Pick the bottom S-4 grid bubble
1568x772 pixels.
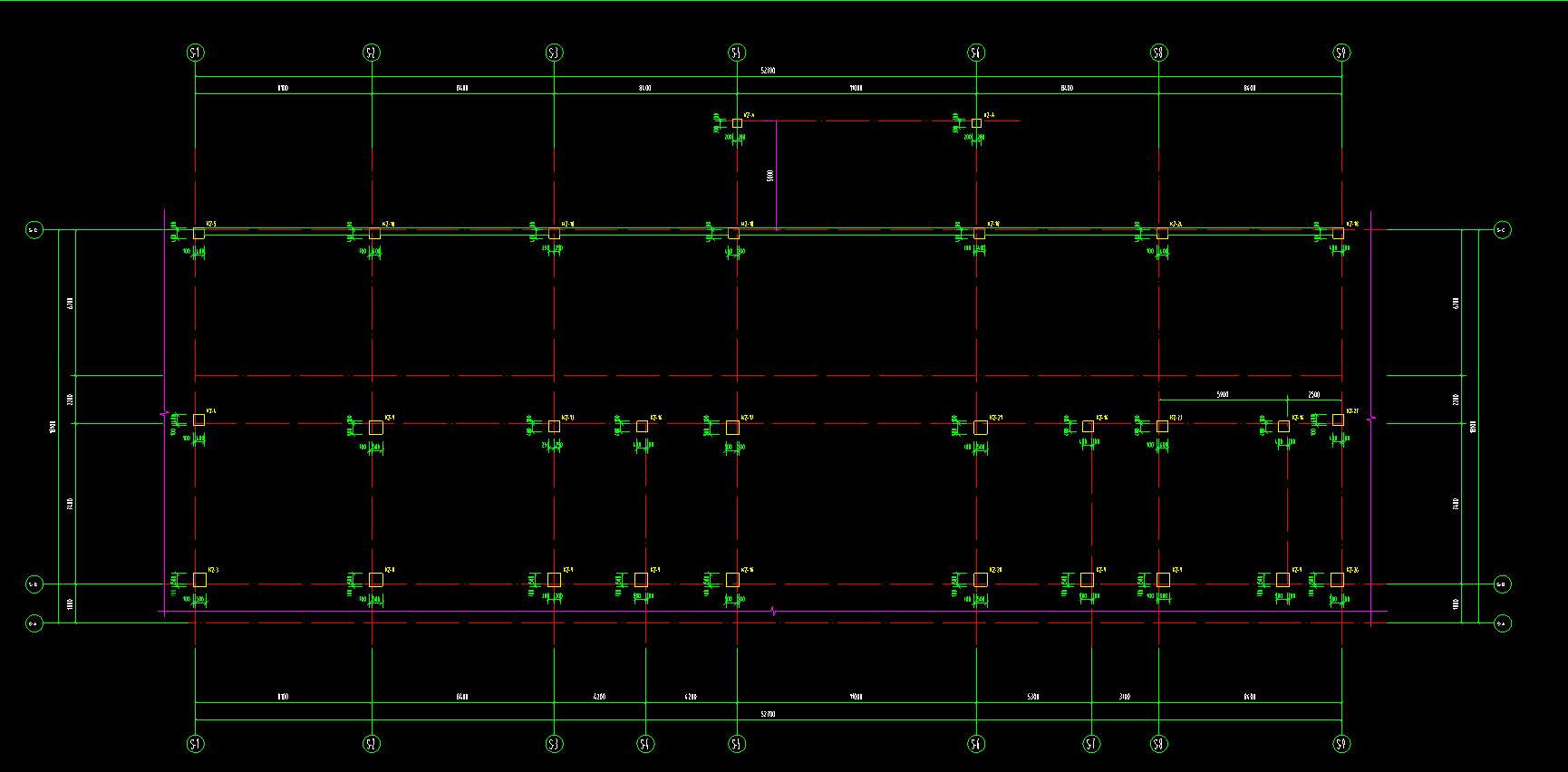click(x=646, y=744)
